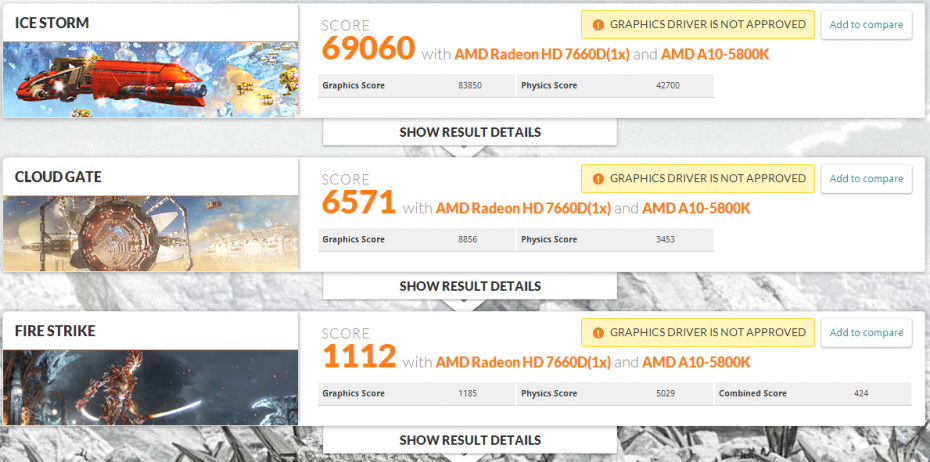
Task: Show result details for Cloud Gate
Action: pyautogui.click(x=470, y=286)
